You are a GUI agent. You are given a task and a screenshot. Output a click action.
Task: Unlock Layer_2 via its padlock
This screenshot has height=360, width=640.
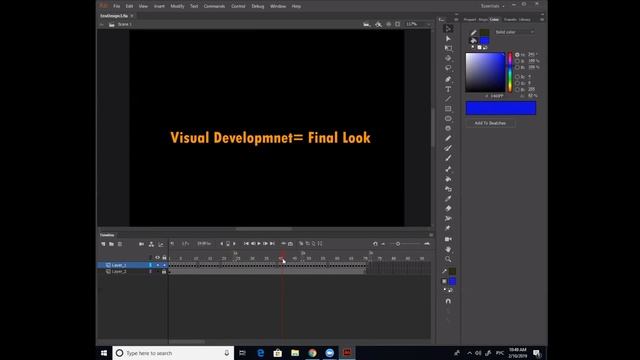coord(164,271)
